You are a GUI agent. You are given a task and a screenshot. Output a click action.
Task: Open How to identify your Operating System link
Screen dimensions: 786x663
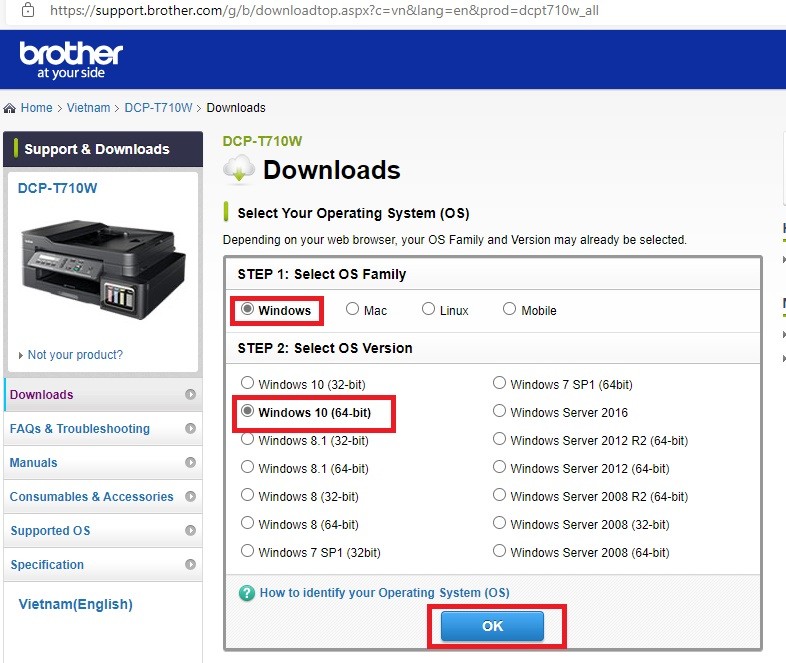pyautogui.click(x=384, y=593)
